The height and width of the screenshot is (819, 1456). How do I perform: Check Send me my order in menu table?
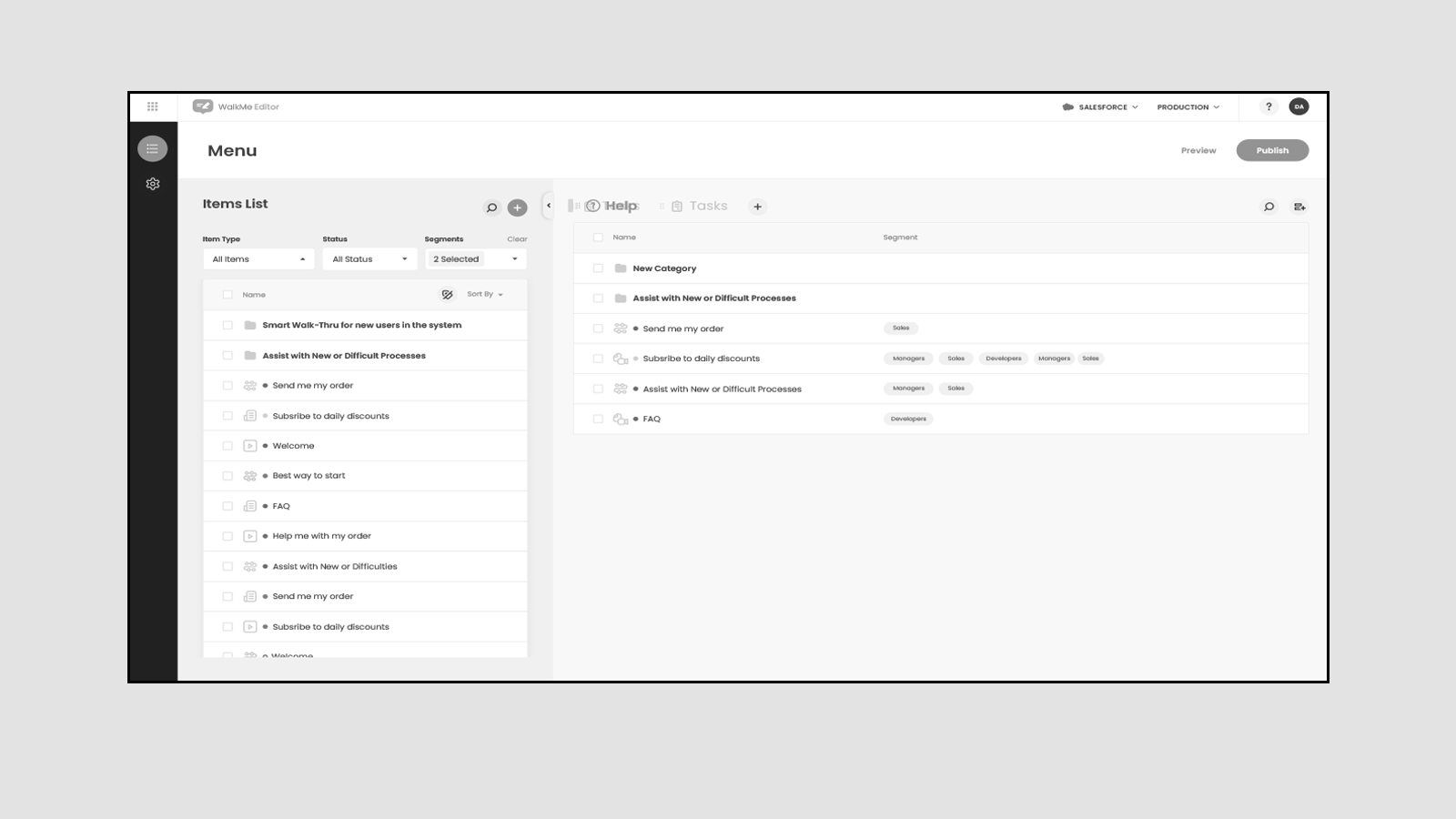point(598,329)
